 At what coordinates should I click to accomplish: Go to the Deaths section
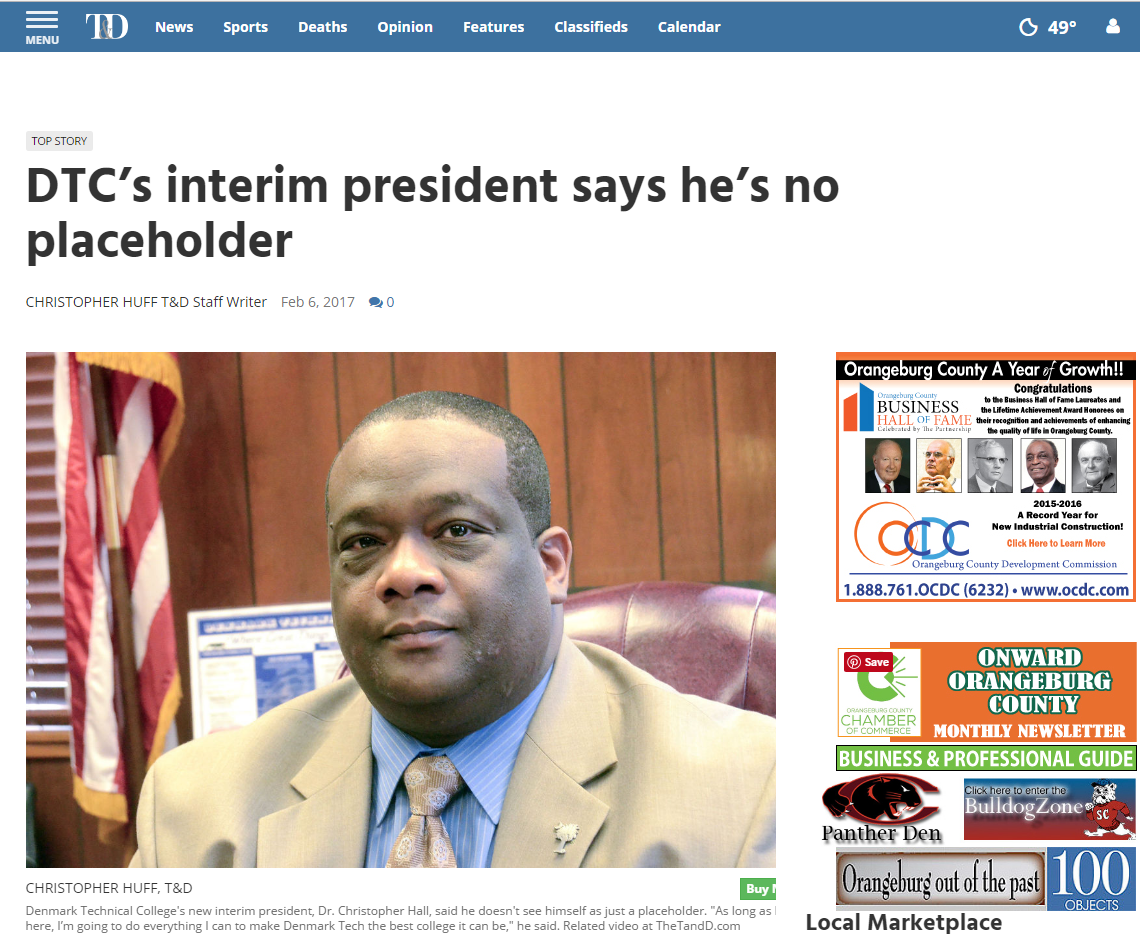click(x=322, y=27)
